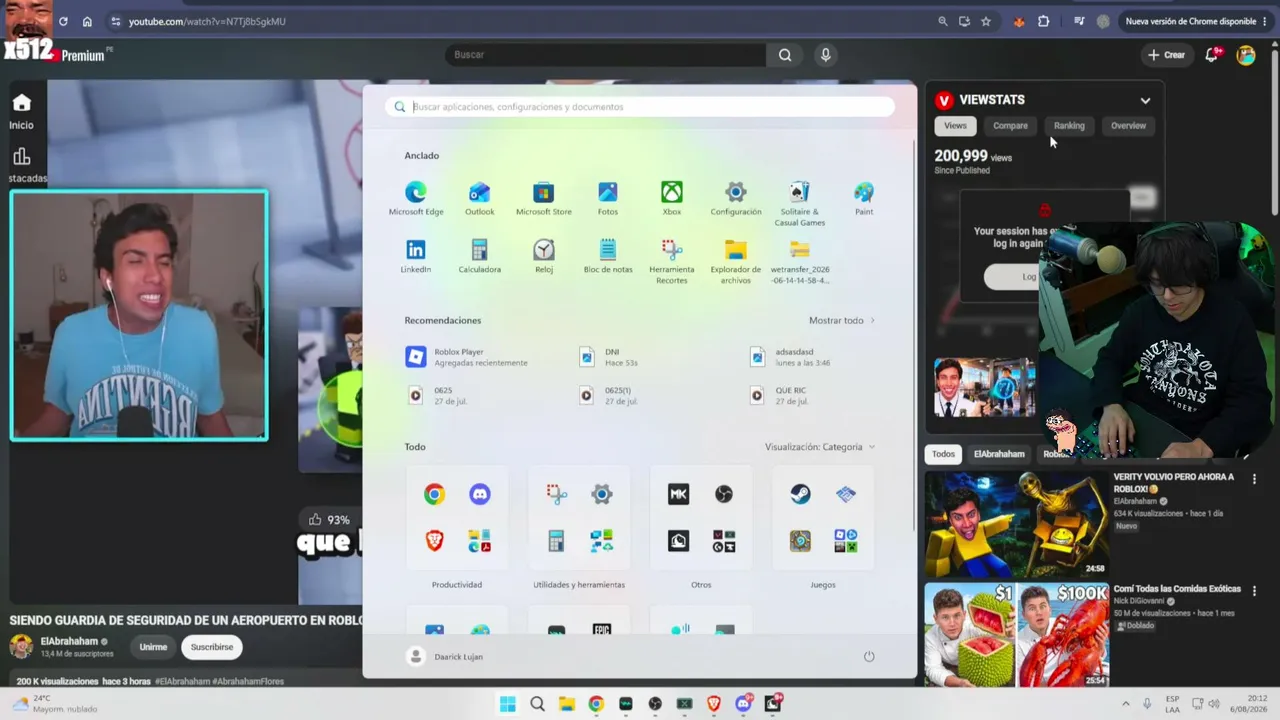Open options menu for Verity Roblox video
Viewport: 1280px width, 720px height.
[x=1254, y=479]
